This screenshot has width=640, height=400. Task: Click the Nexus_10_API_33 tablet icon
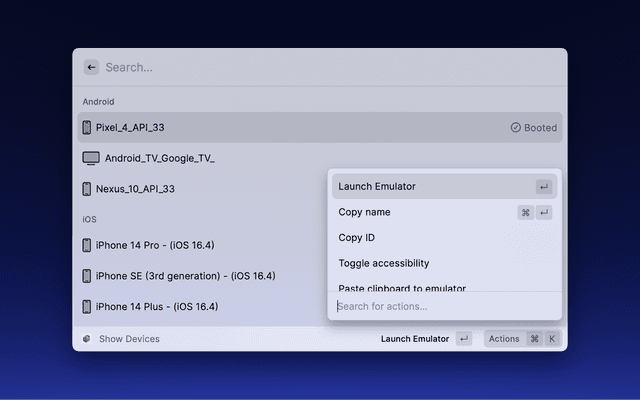pyautogui.click(x=87, y=189)
